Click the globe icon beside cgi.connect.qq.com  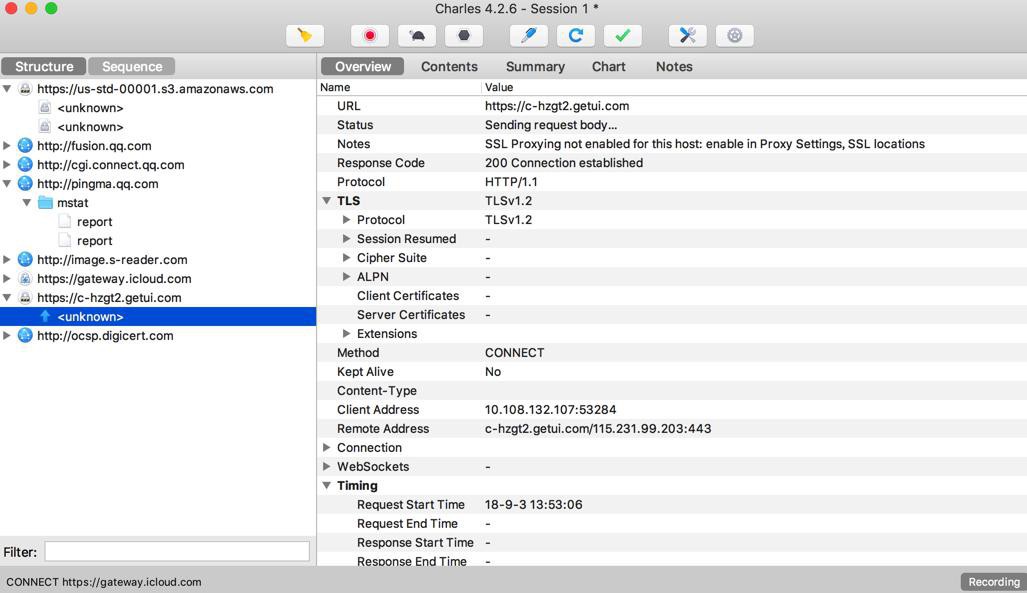[x=25, y=164]
